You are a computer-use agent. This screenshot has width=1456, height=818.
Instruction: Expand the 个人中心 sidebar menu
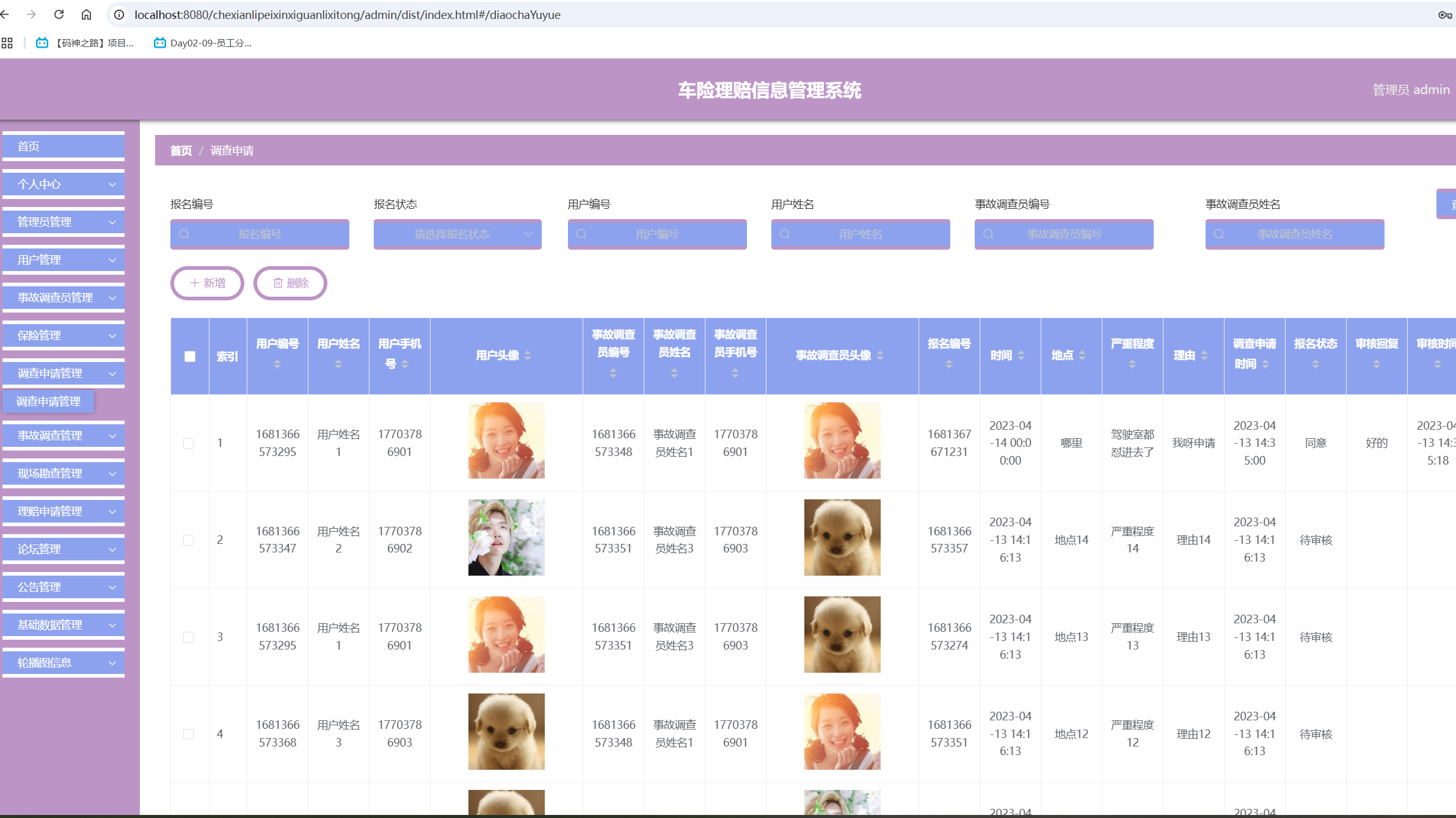[64, 184]
